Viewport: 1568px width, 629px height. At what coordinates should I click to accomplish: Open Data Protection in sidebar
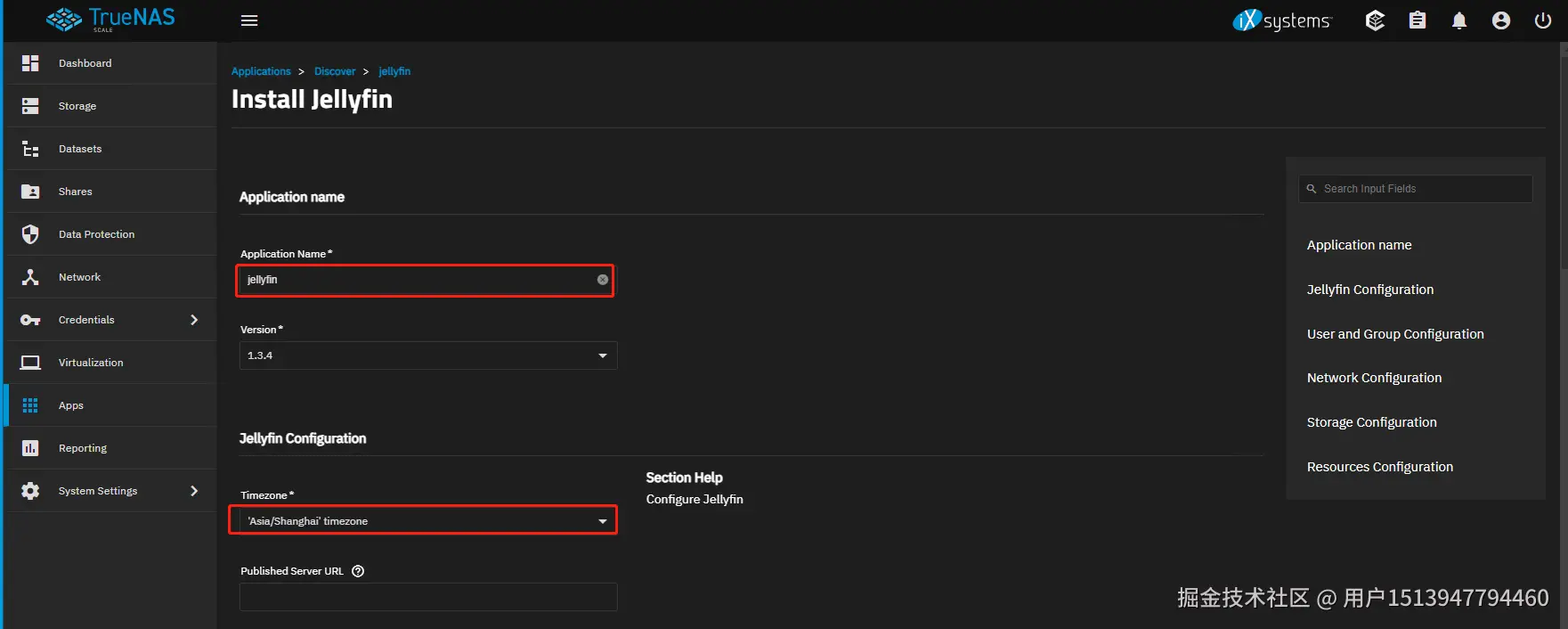pyautogui.click(x=96, y=234)
